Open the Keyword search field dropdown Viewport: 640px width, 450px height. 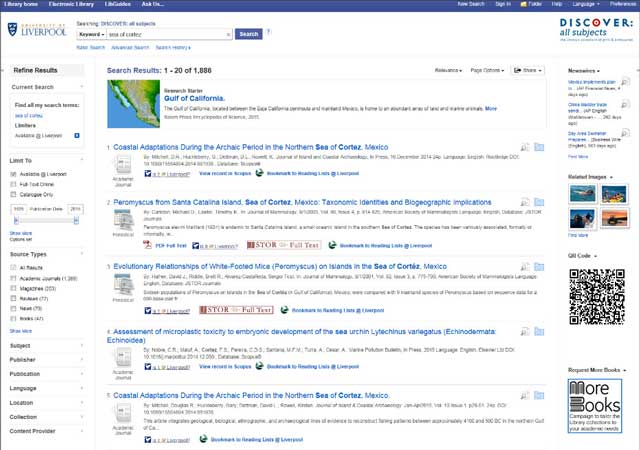pyautogui.click(x=92, y=33)
